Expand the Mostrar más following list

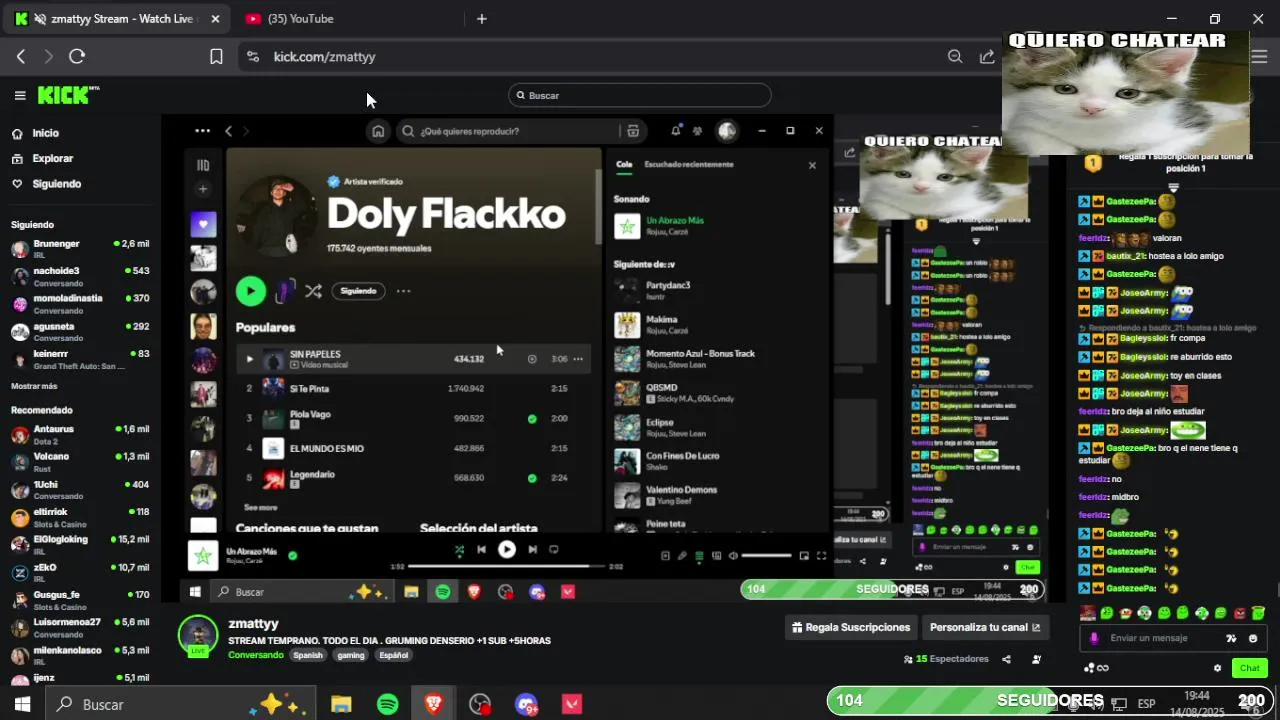point(34,386)
